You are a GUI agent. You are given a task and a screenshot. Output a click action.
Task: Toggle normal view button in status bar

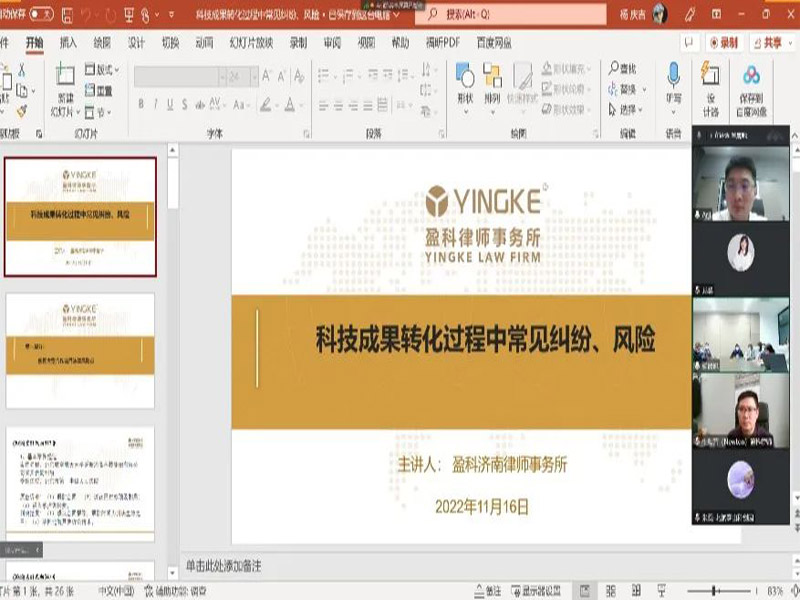585,591
